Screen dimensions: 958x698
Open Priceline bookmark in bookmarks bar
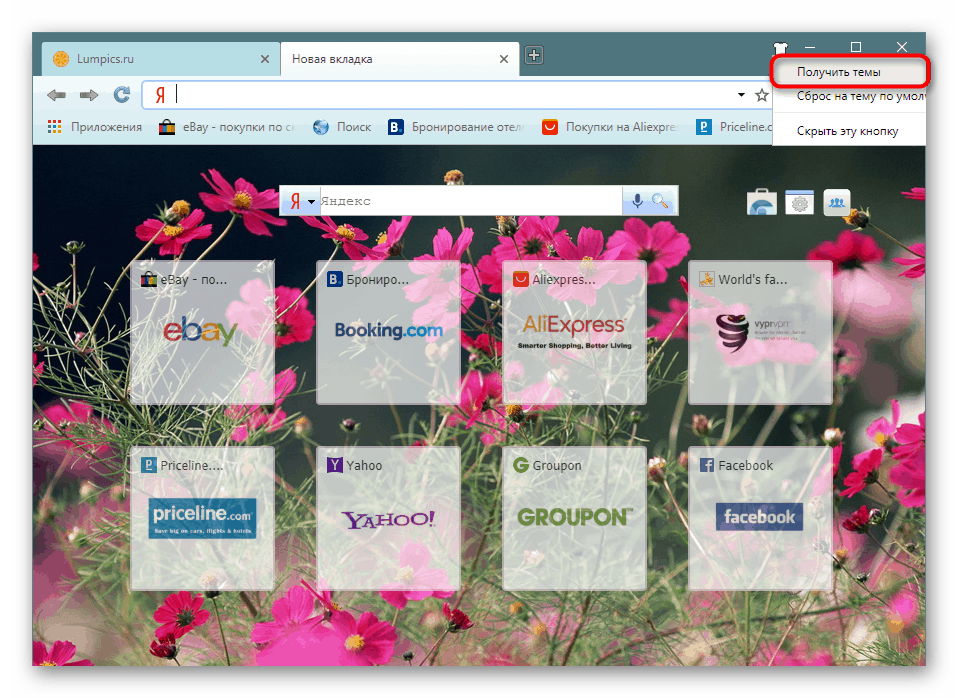click(x=734, y=127)
